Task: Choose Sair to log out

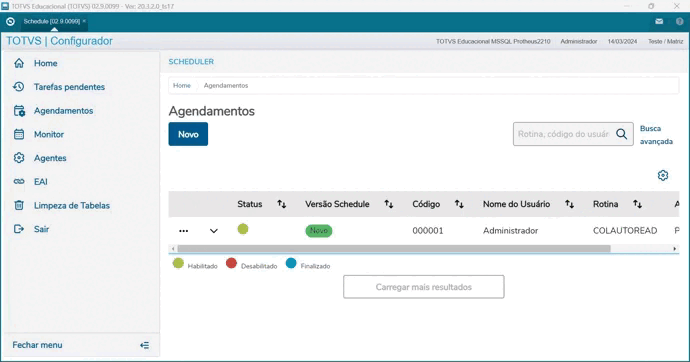Action: pos(41,229)
